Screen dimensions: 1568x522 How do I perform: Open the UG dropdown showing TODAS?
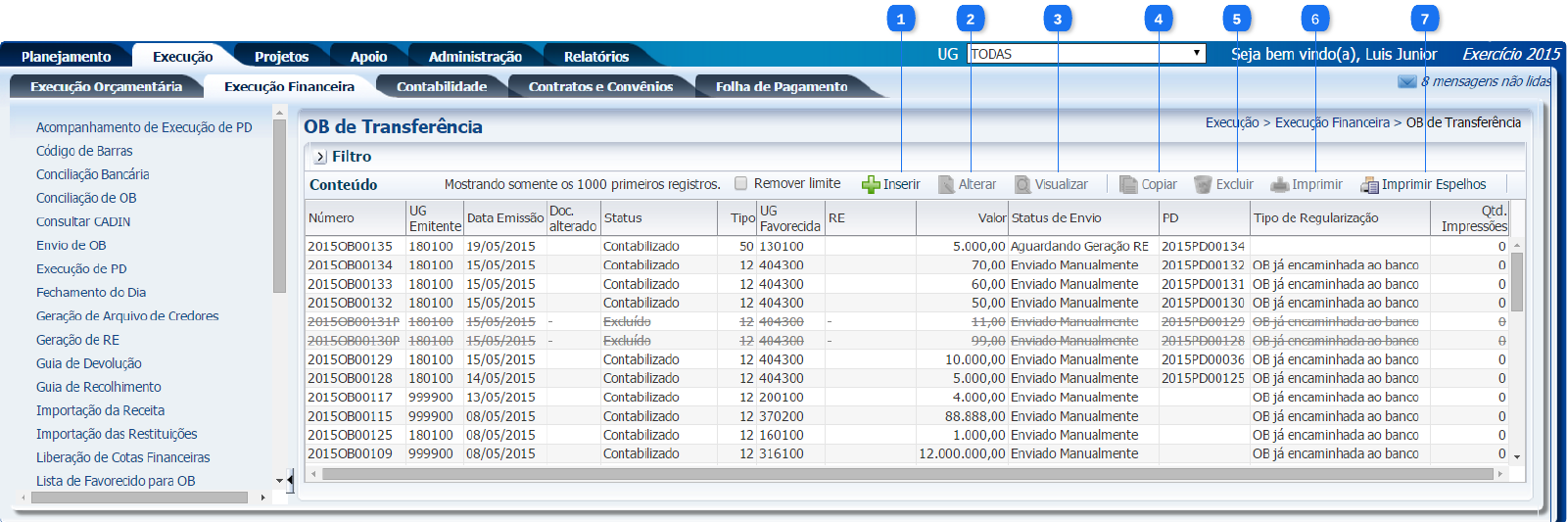pos(1086,54)
